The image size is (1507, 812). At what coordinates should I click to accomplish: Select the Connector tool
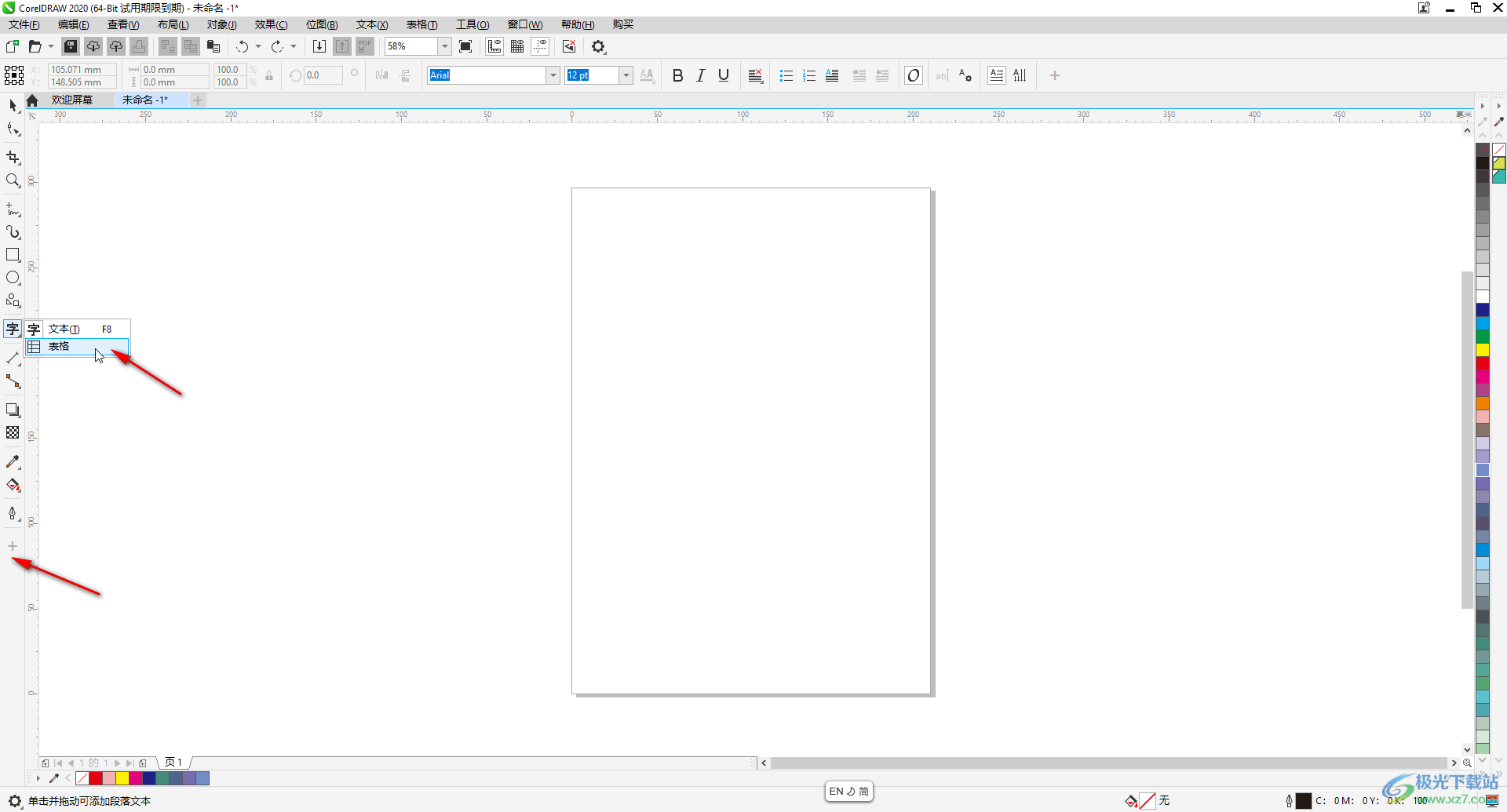(x=13, y=381)
